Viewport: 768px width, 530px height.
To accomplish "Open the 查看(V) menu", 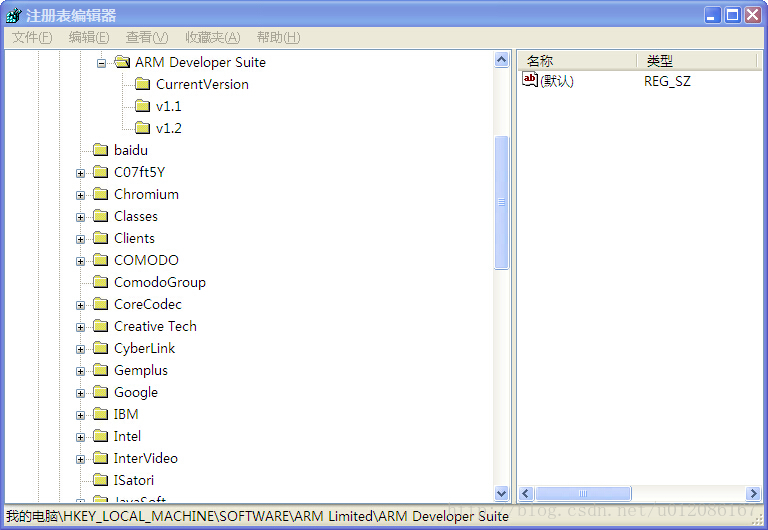I will tap(146, 37).
